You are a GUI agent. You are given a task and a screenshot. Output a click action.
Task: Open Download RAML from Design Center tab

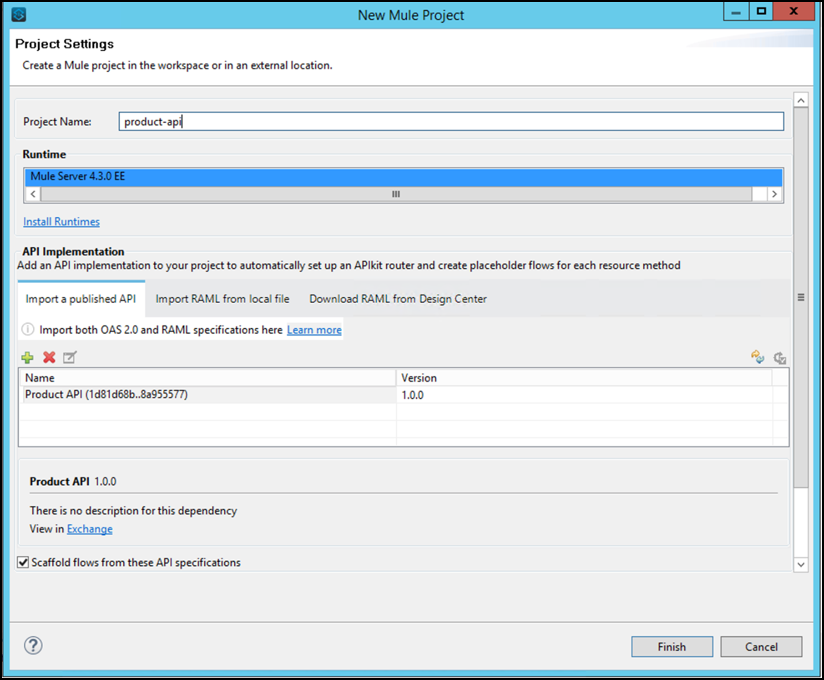coord(398,298)
